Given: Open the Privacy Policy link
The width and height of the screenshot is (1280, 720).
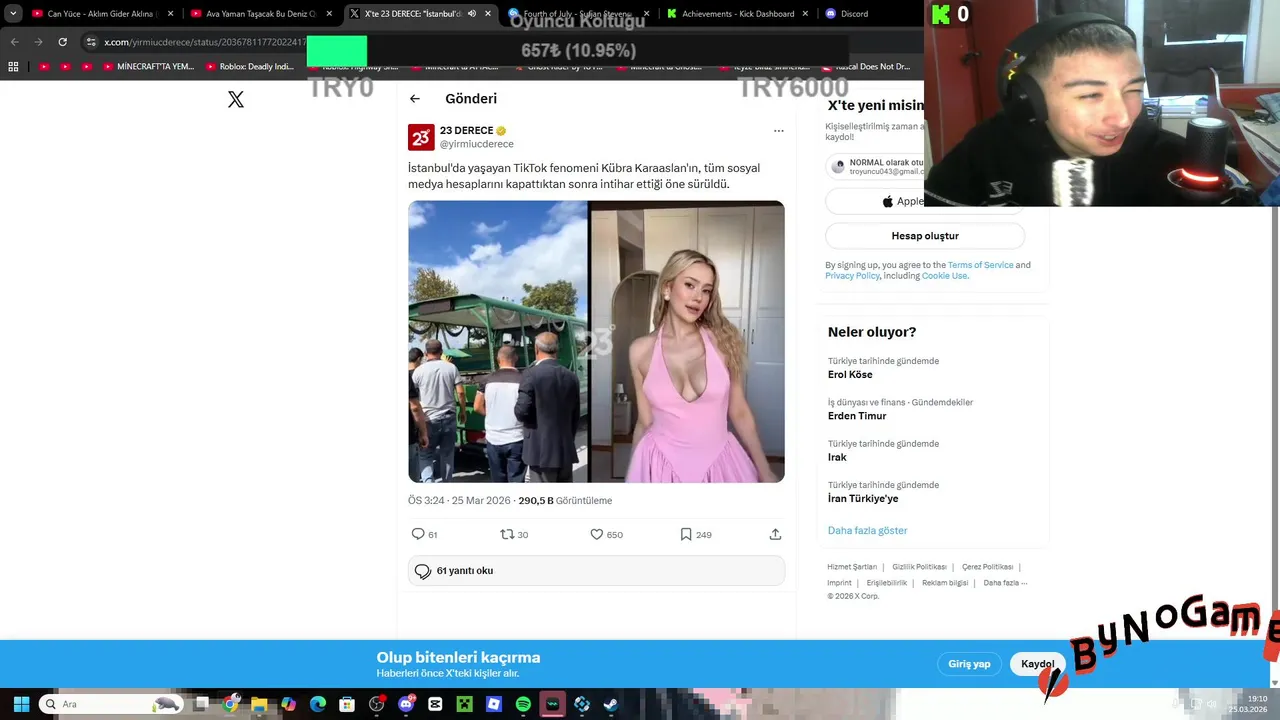Looking at the screenshot, I should 852,276.
